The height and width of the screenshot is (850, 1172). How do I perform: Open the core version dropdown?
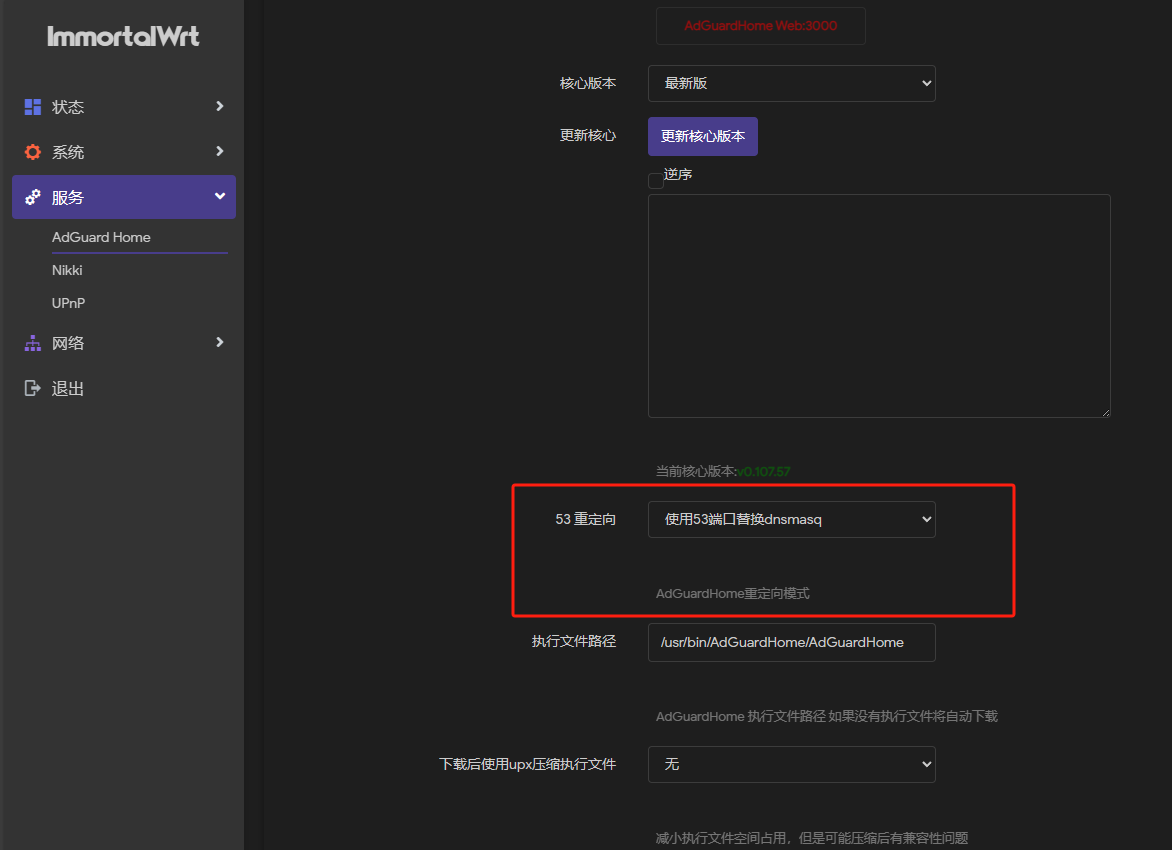click(791, 84)
